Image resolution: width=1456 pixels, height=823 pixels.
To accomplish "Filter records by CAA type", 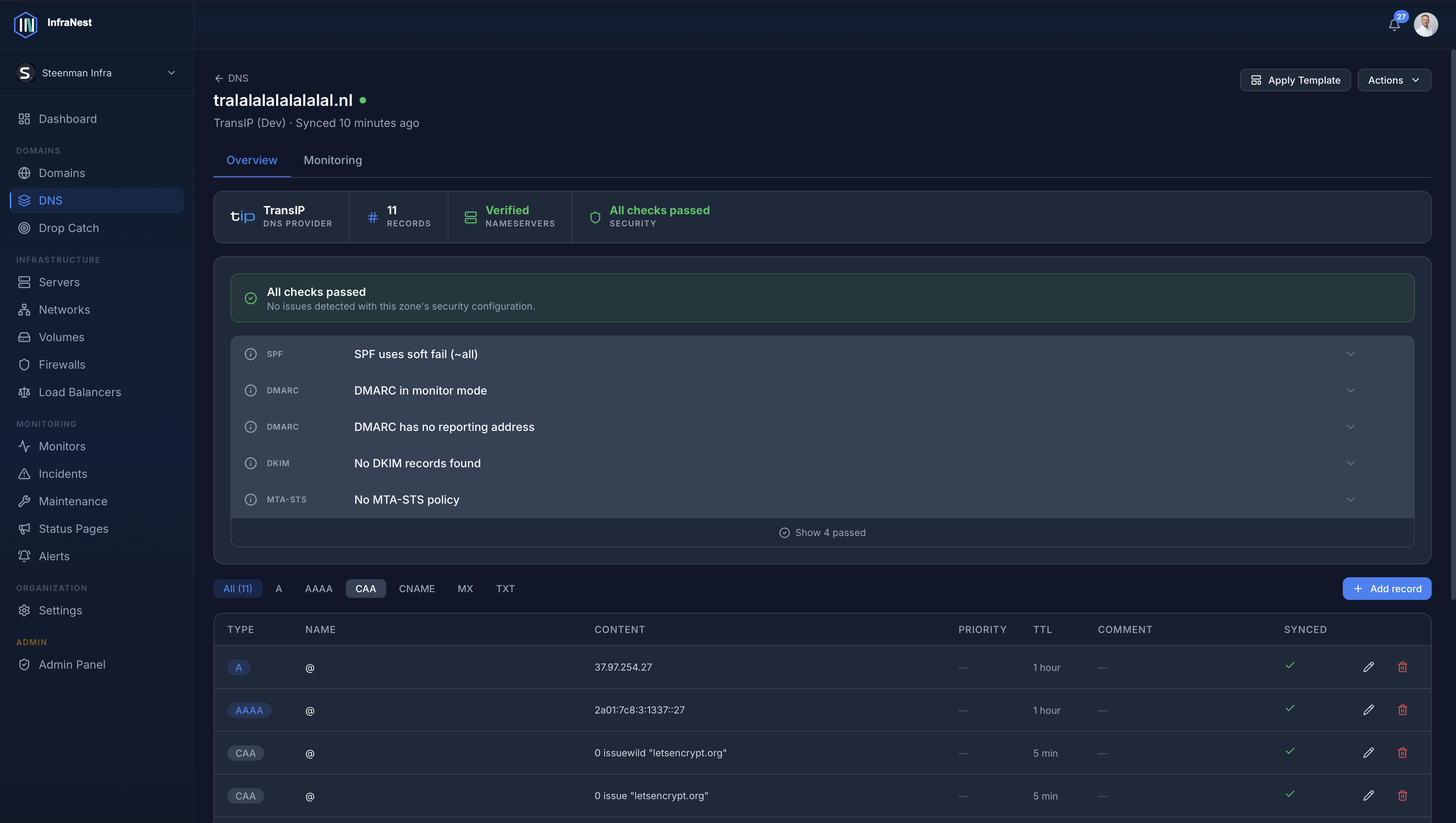I will (366, 589).
